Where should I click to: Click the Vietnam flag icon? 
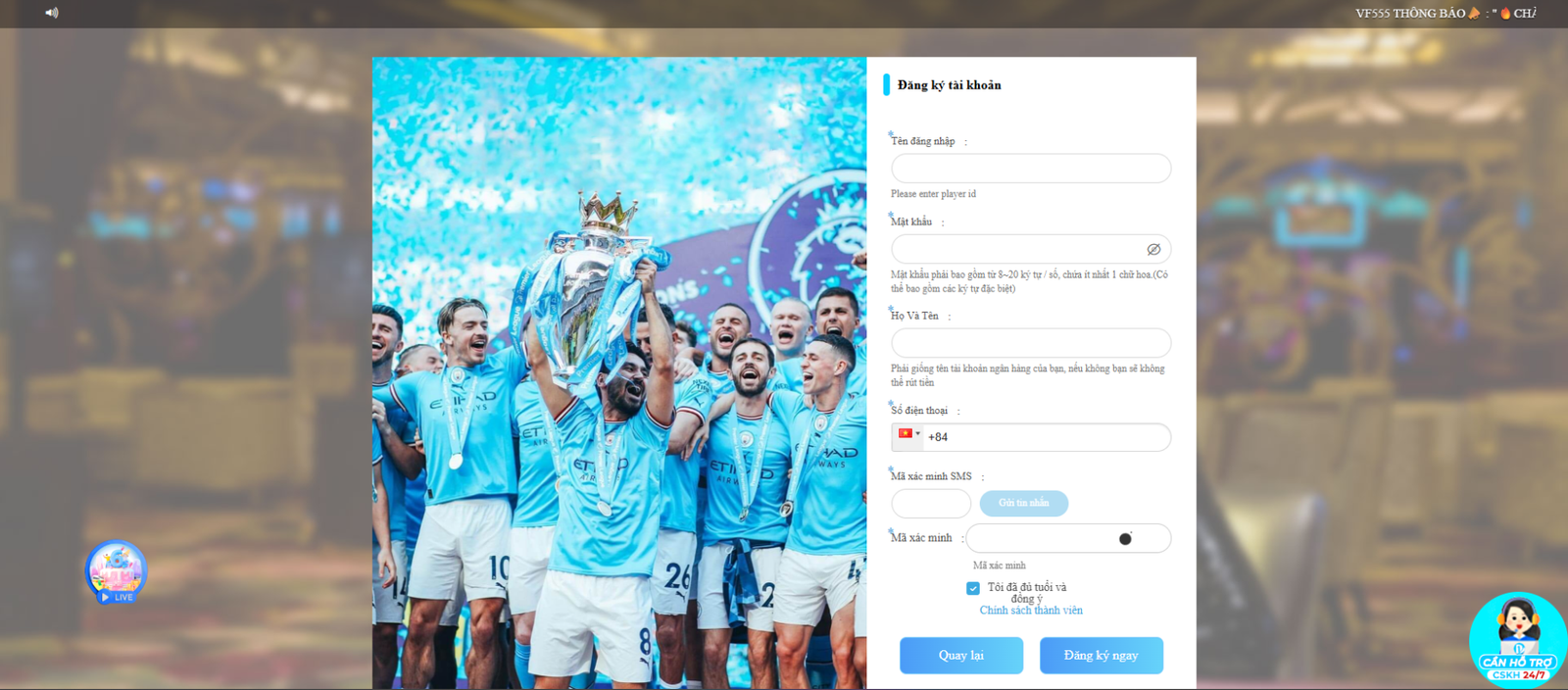pos(906,433)
